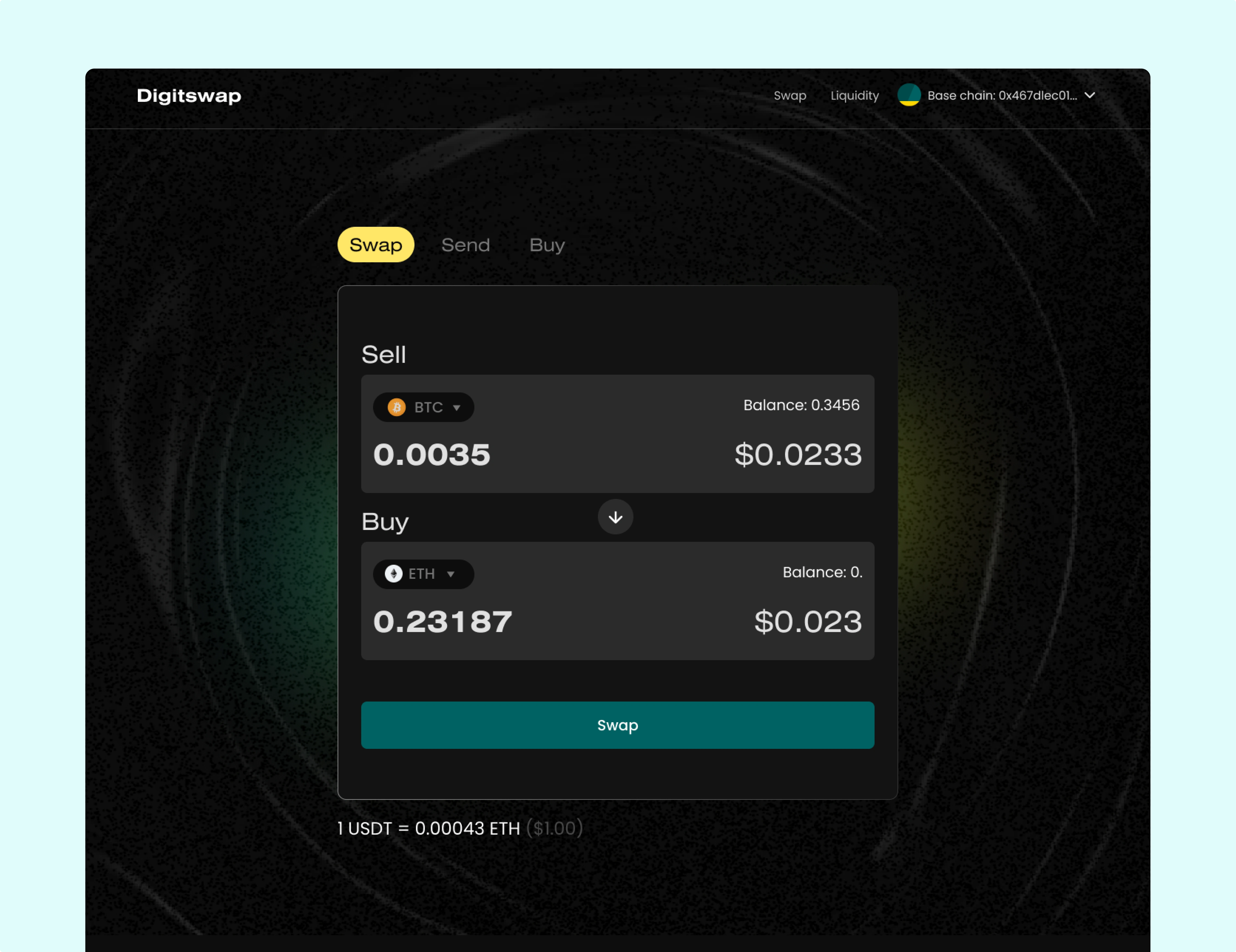Edit the 0.0035 sell amount field
Screen dimensions: 1236x952
point(432,455)
